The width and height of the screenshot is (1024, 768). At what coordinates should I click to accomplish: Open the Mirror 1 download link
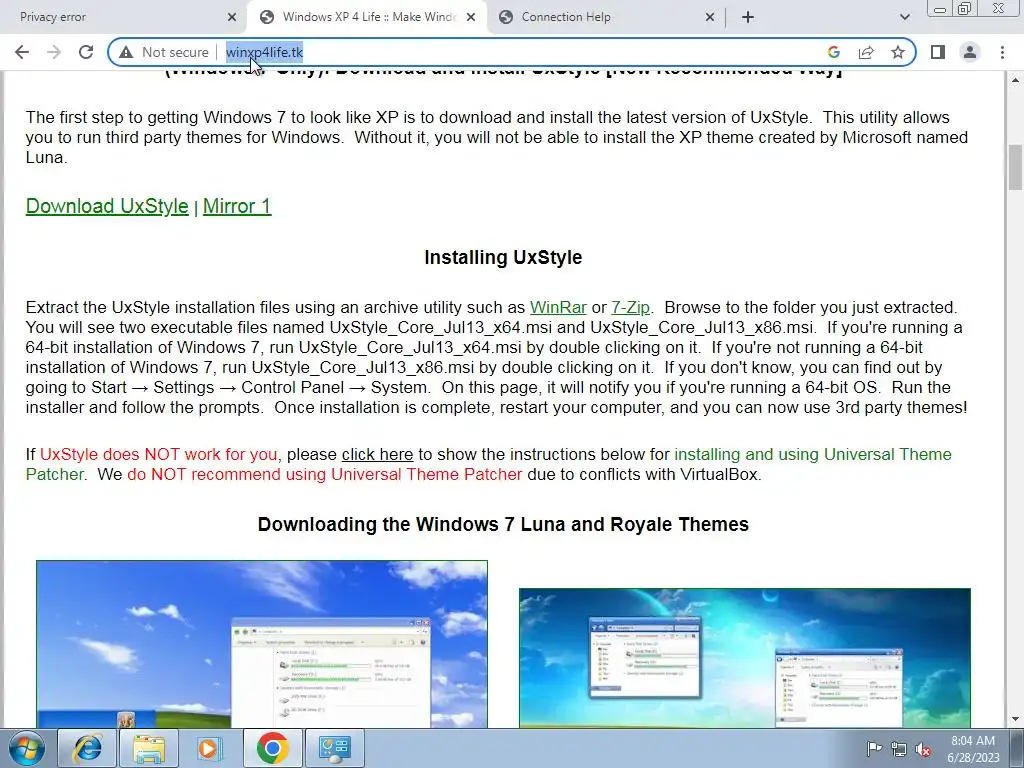(237, 206)
